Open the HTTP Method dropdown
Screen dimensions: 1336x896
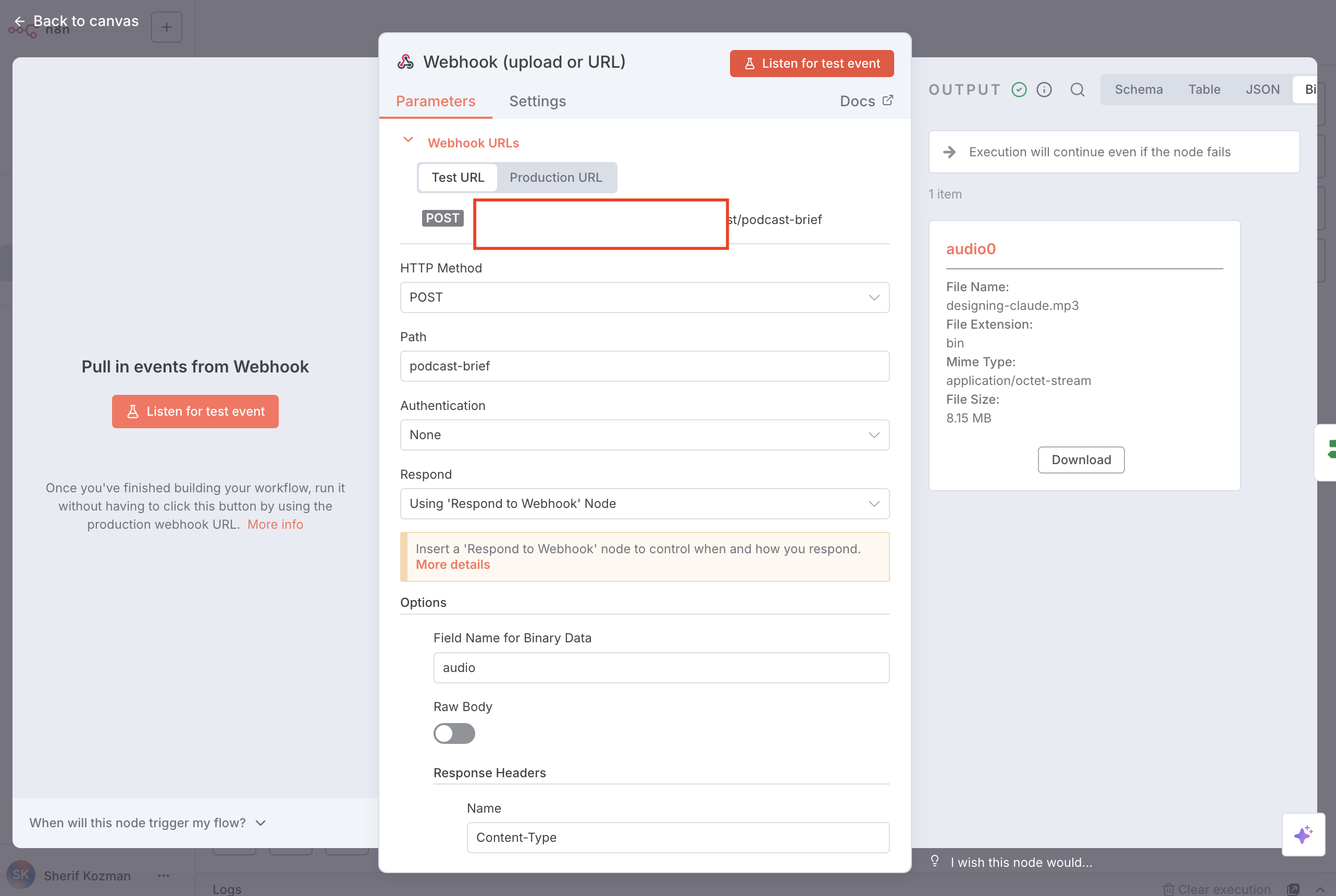point(644,297)
